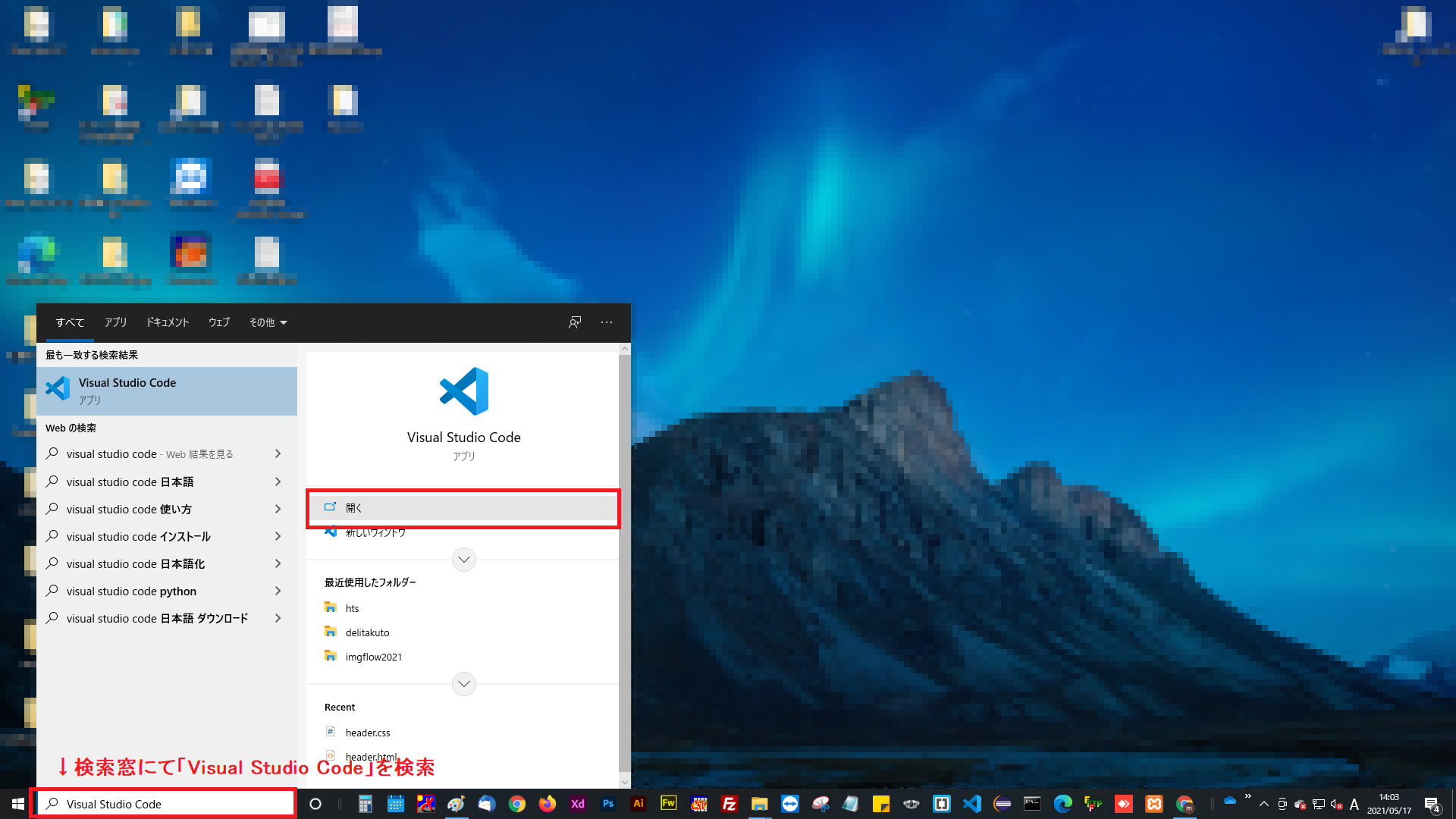Expand the その他 filter dropdown

point(268,322)
